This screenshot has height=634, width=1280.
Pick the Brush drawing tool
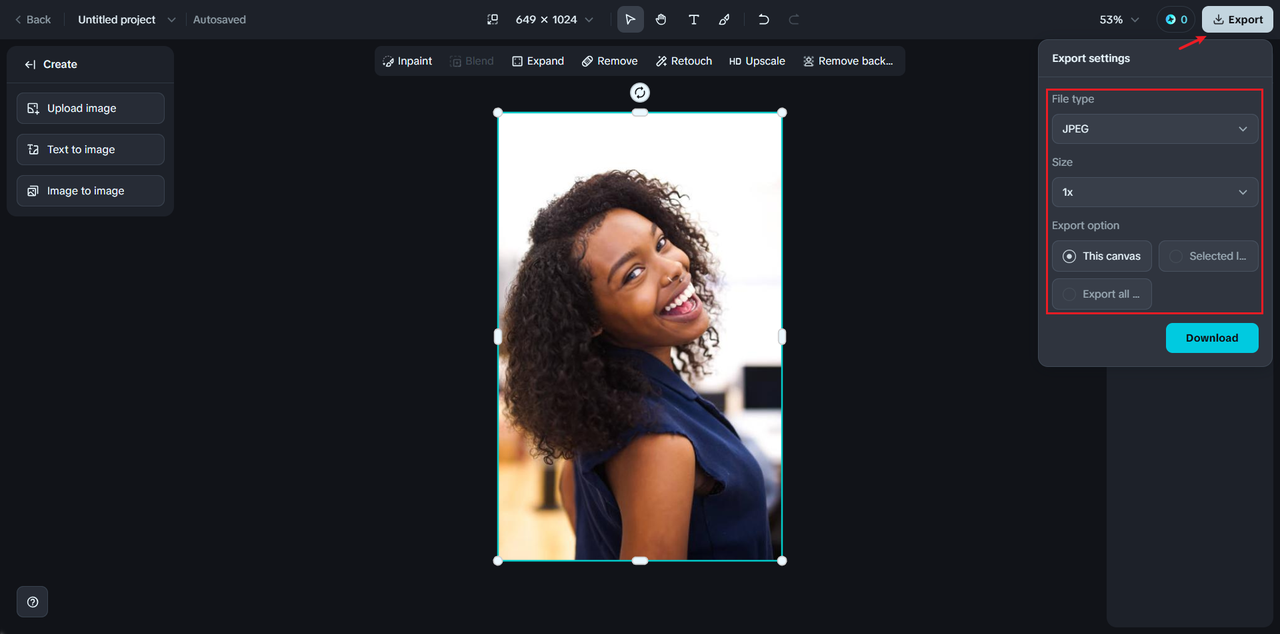pyautogui.click(x=724, y=20)
